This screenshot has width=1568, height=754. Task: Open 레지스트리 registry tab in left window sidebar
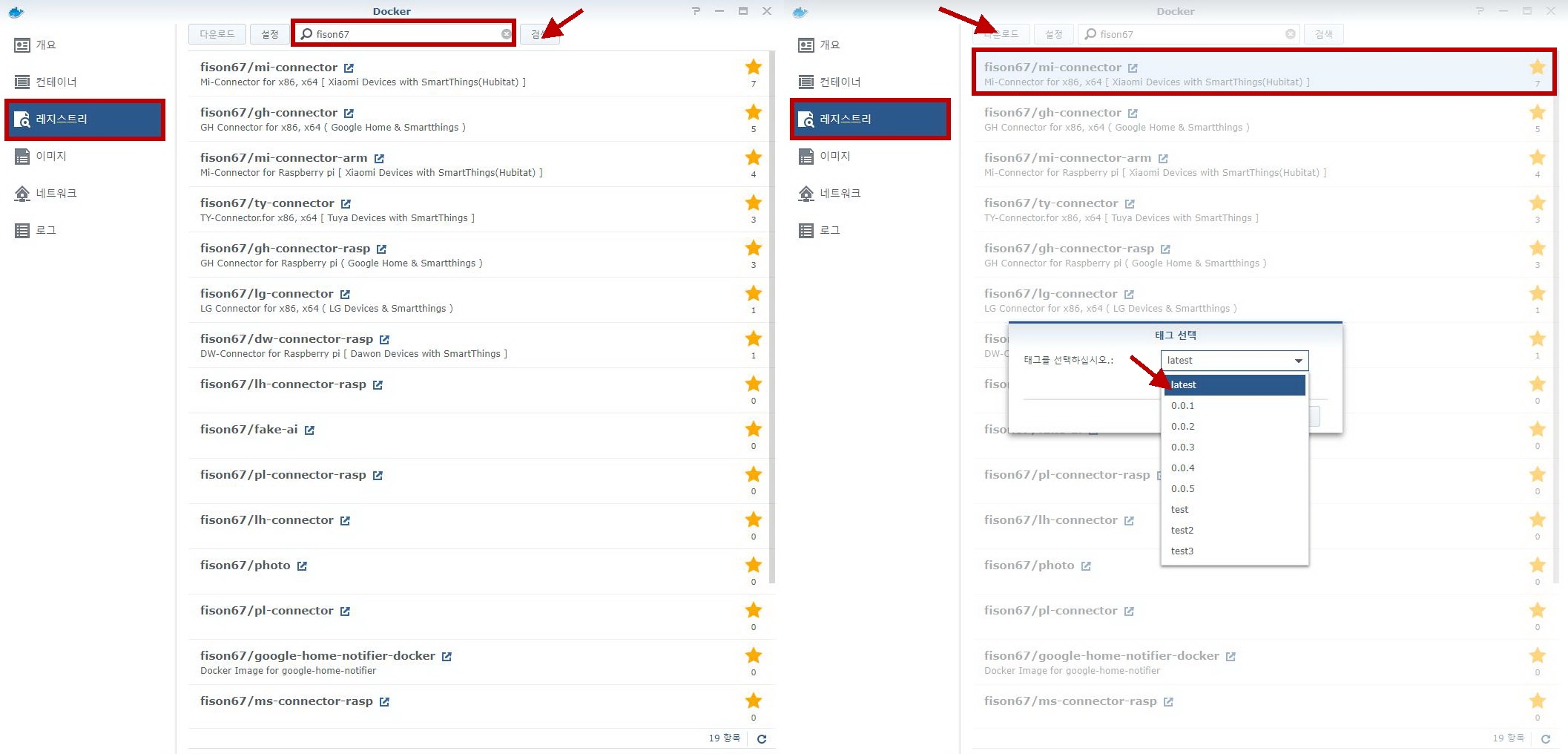85,119
